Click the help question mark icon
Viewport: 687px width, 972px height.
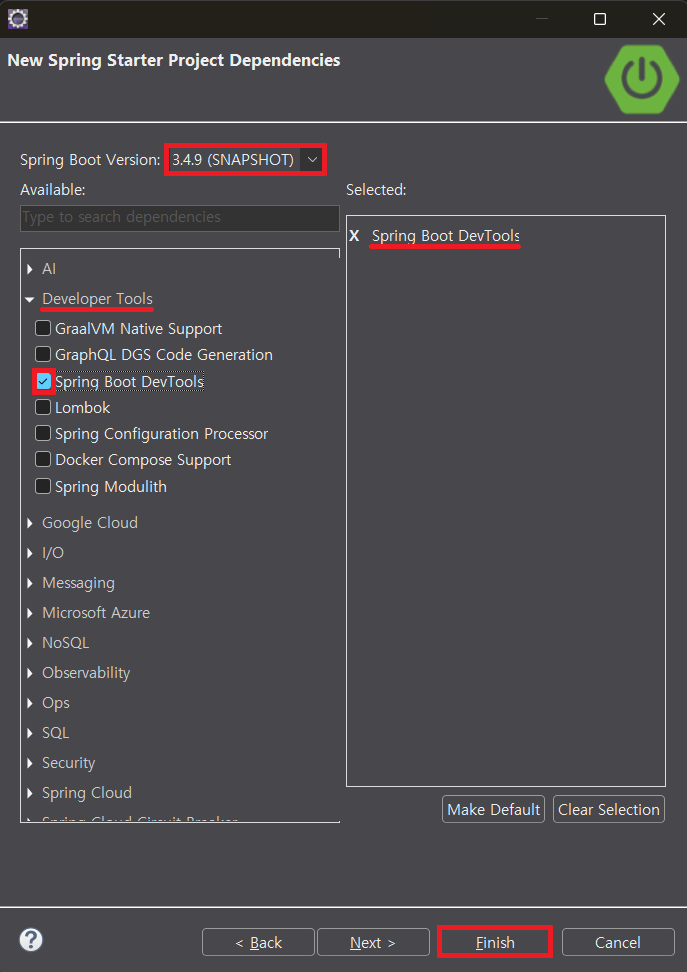[30, 940]
